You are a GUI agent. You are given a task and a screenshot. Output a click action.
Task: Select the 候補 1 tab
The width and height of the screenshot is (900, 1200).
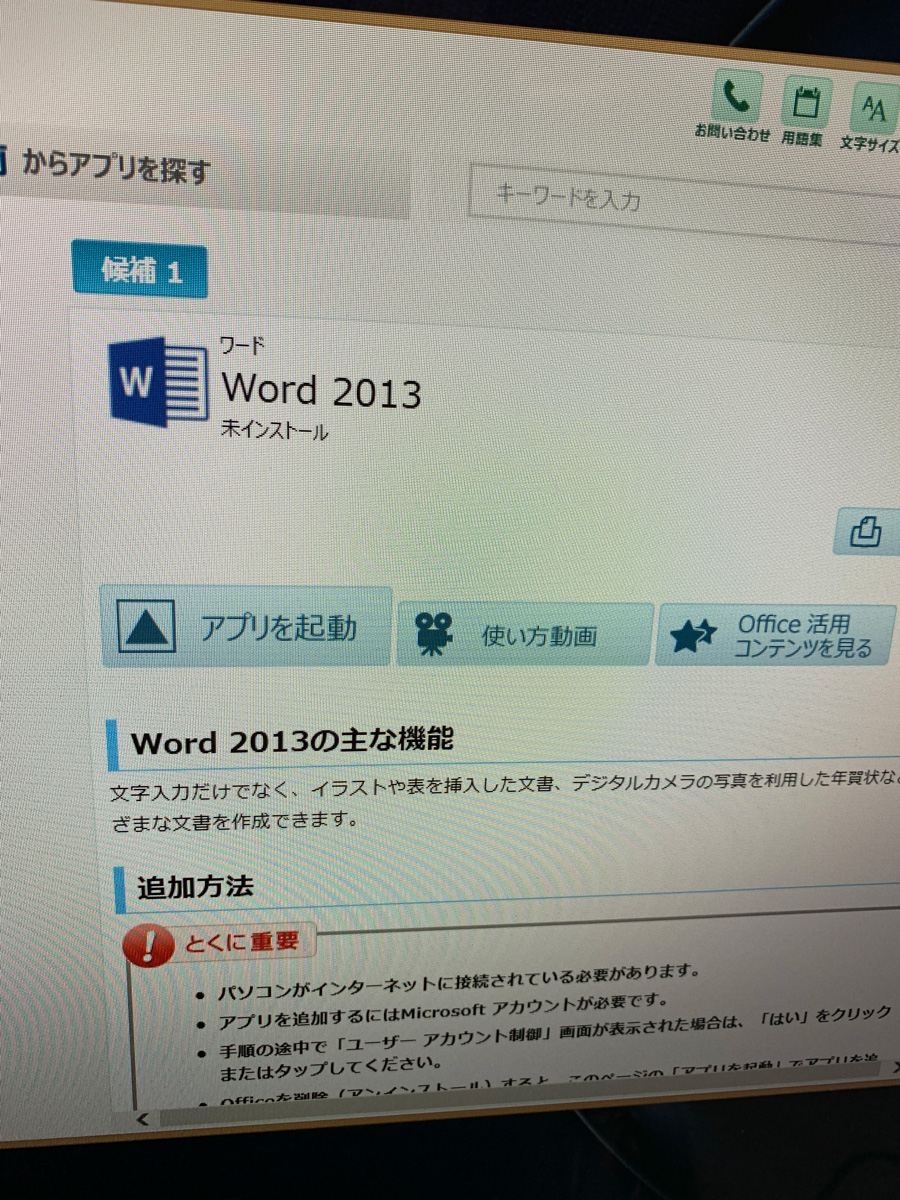click(x=140, y=271)
